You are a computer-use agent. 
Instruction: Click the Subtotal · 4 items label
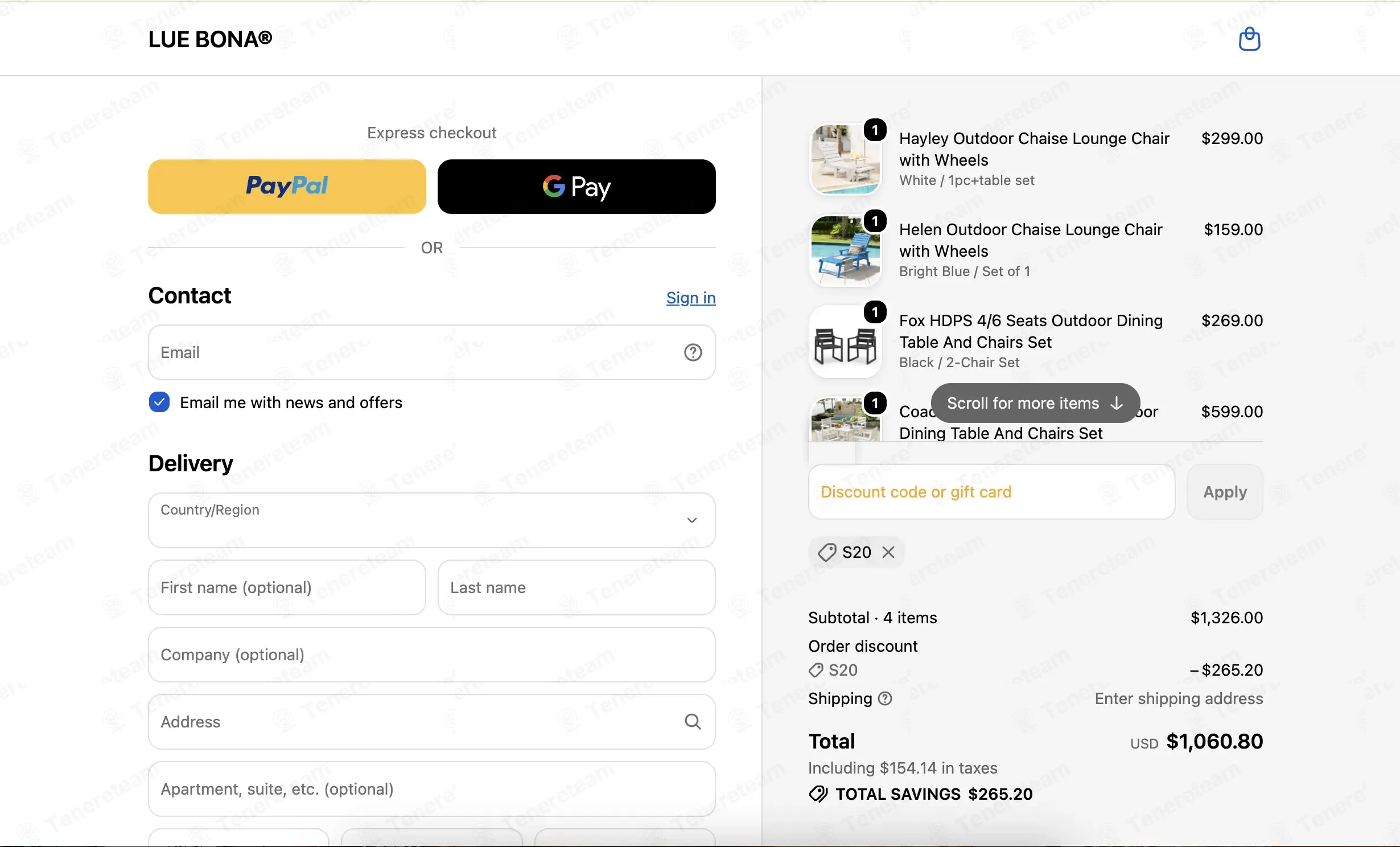click(872, 617)
